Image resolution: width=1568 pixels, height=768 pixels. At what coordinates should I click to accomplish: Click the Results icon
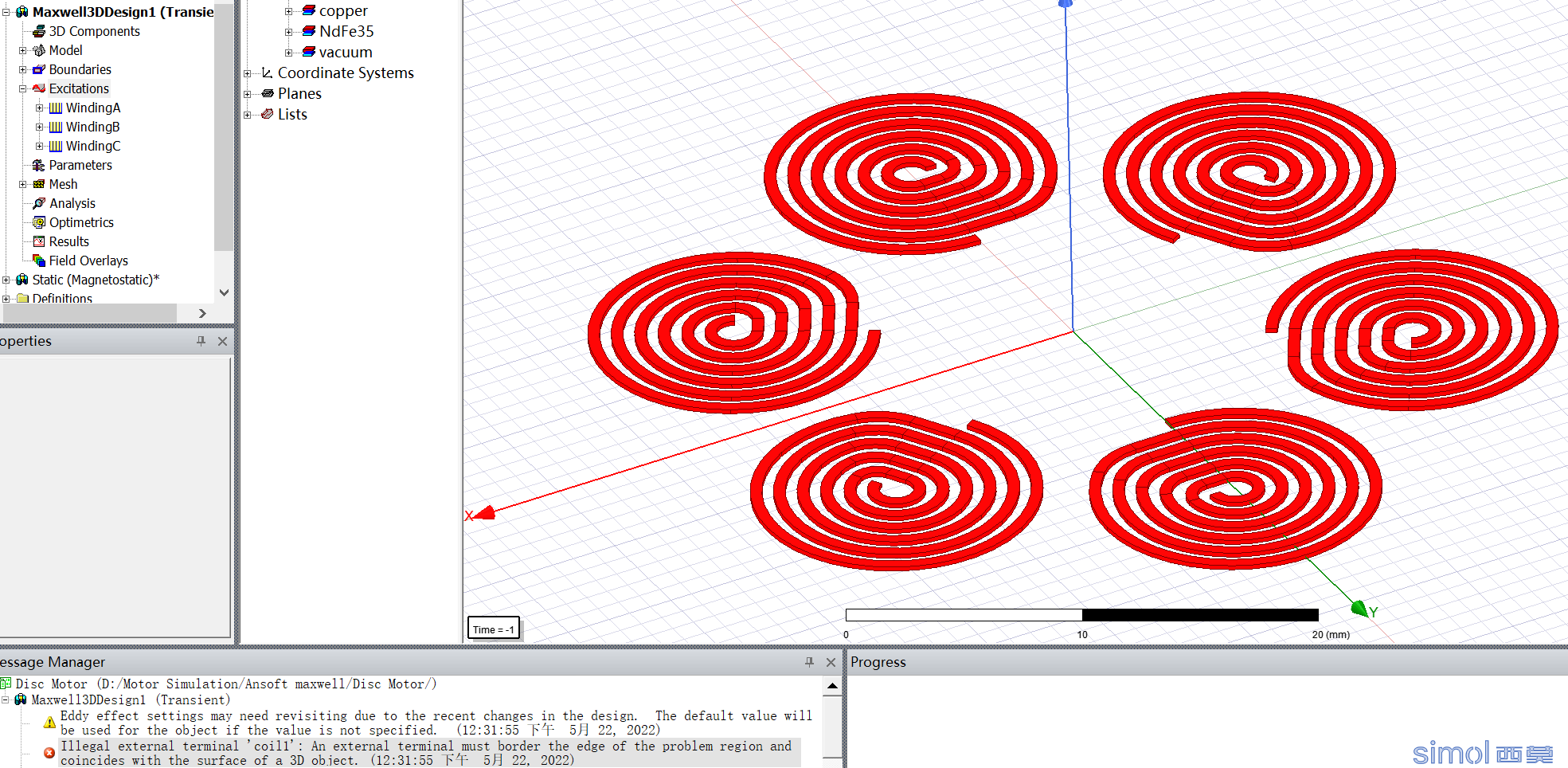click(38, 241)
